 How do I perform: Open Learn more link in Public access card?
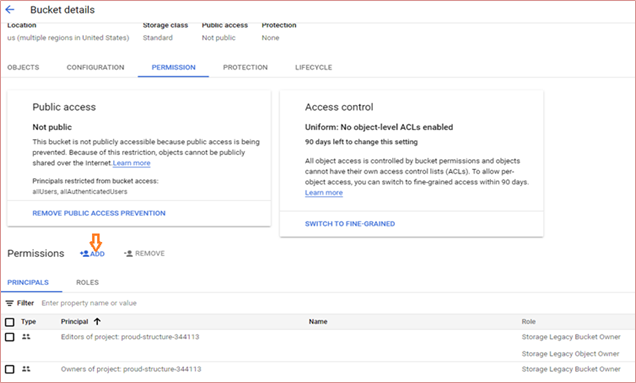132,163
